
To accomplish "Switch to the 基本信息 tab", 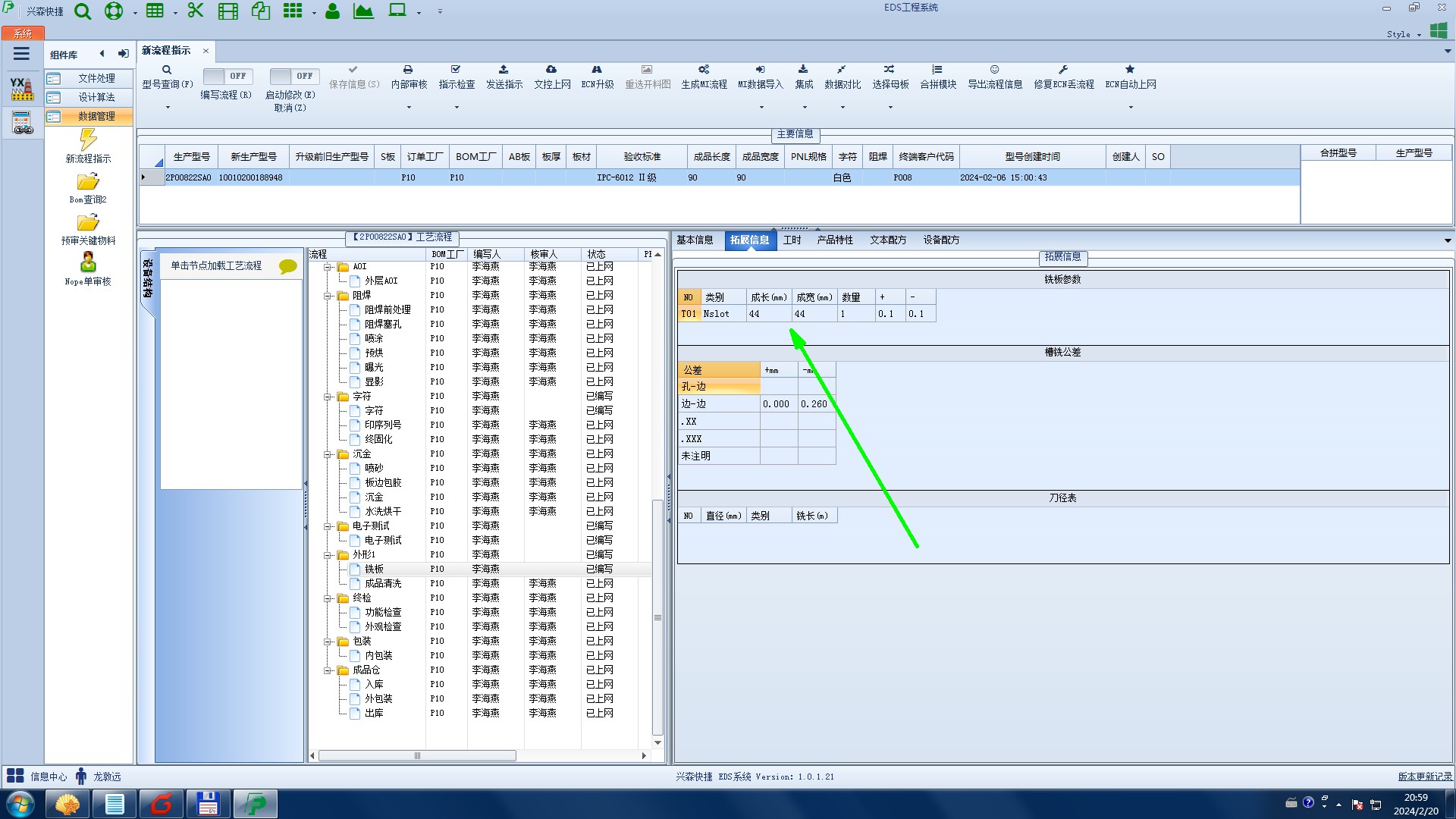I will pyautogui.click(x=695, y=240).
